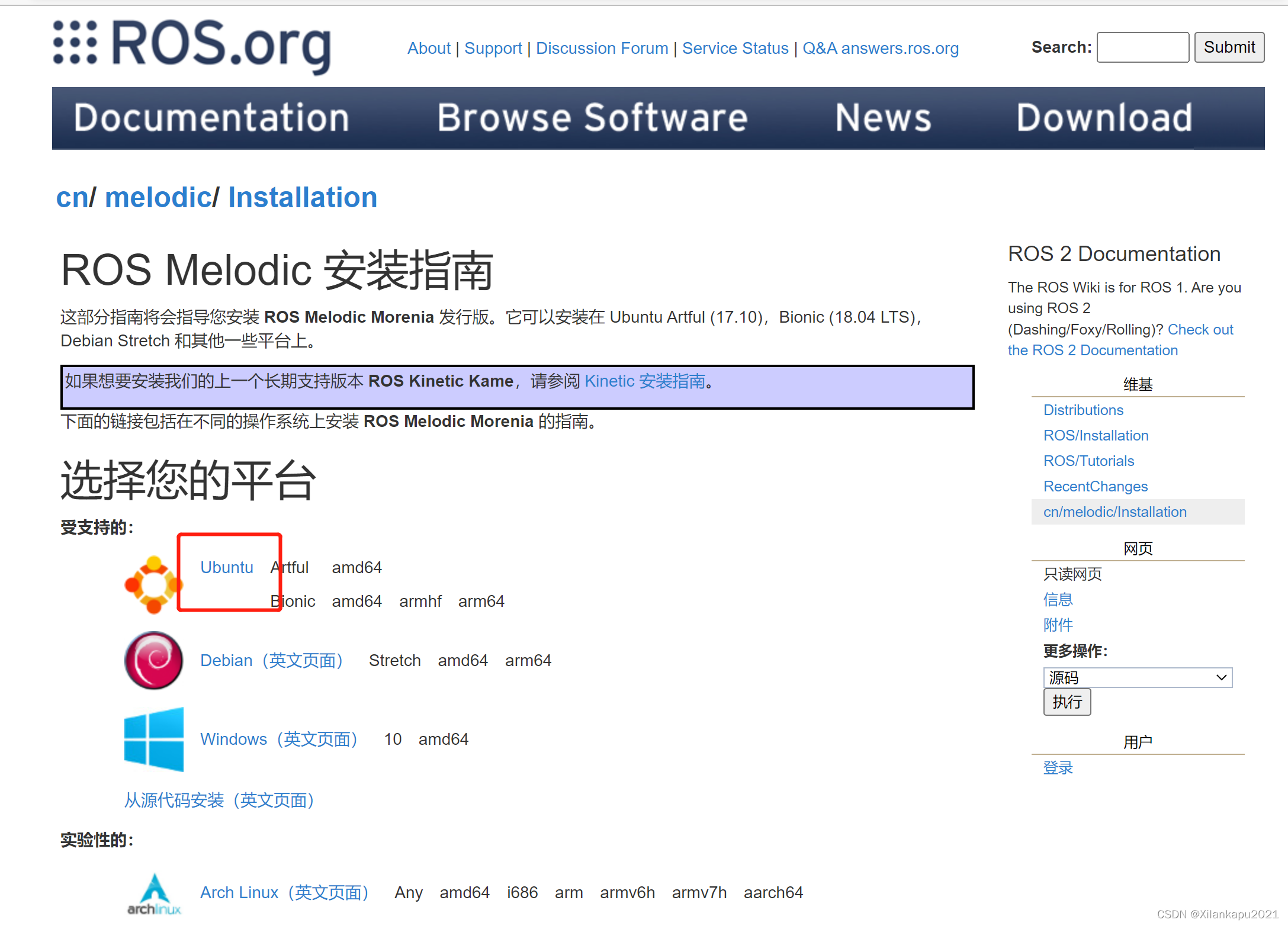
Task: Open 从源代码安装（英文页面）link
Action: pos(219,800)
